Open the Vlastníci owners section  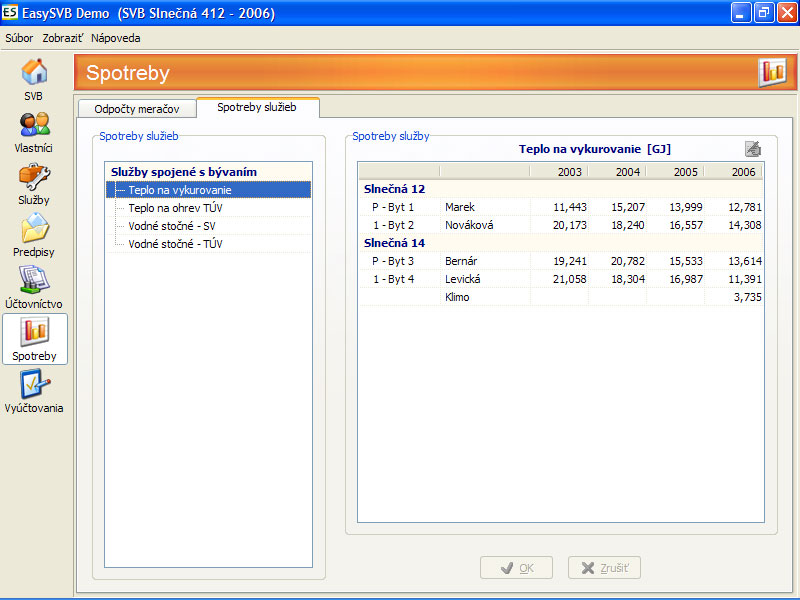[x=34, y=133]
